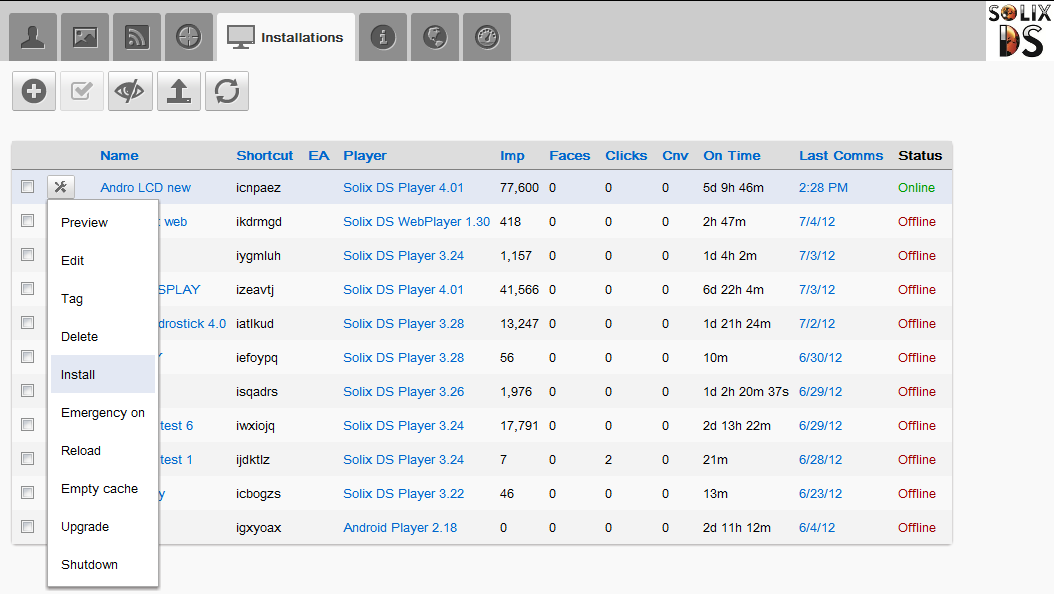Click the upload arrow toolbar icon
Screen dimensions: 1054x594
[179, 91]
